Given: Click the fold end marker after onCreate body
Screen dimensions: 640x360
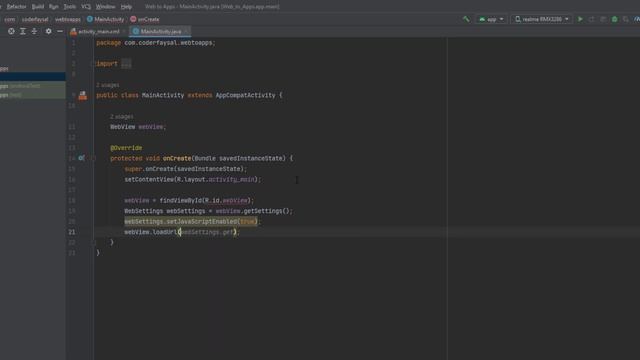Looking at the screenshot, I should (x=93, y=242).
